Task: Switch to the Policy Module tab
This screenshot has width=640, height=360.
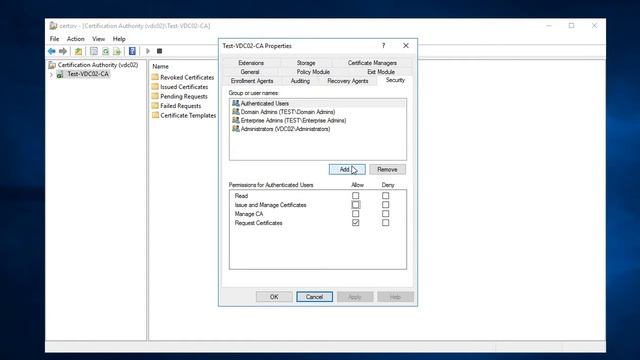Action: (313, 72)
